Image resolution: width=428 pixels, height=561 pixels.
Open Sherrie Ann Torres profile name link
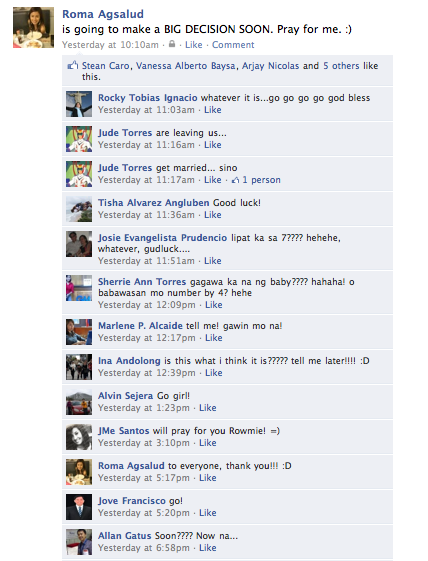[142, 282]
